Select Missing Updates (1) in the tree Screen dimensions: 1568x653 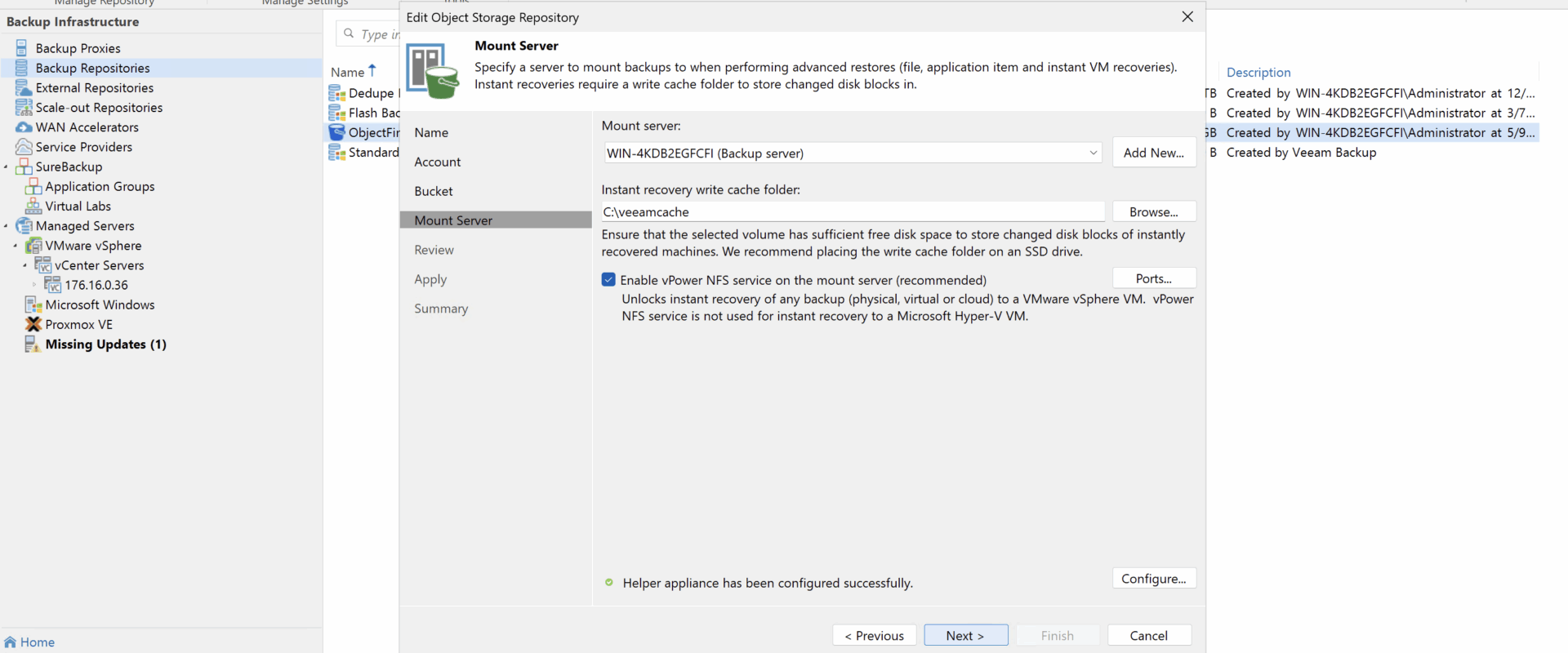click(105, 344)
